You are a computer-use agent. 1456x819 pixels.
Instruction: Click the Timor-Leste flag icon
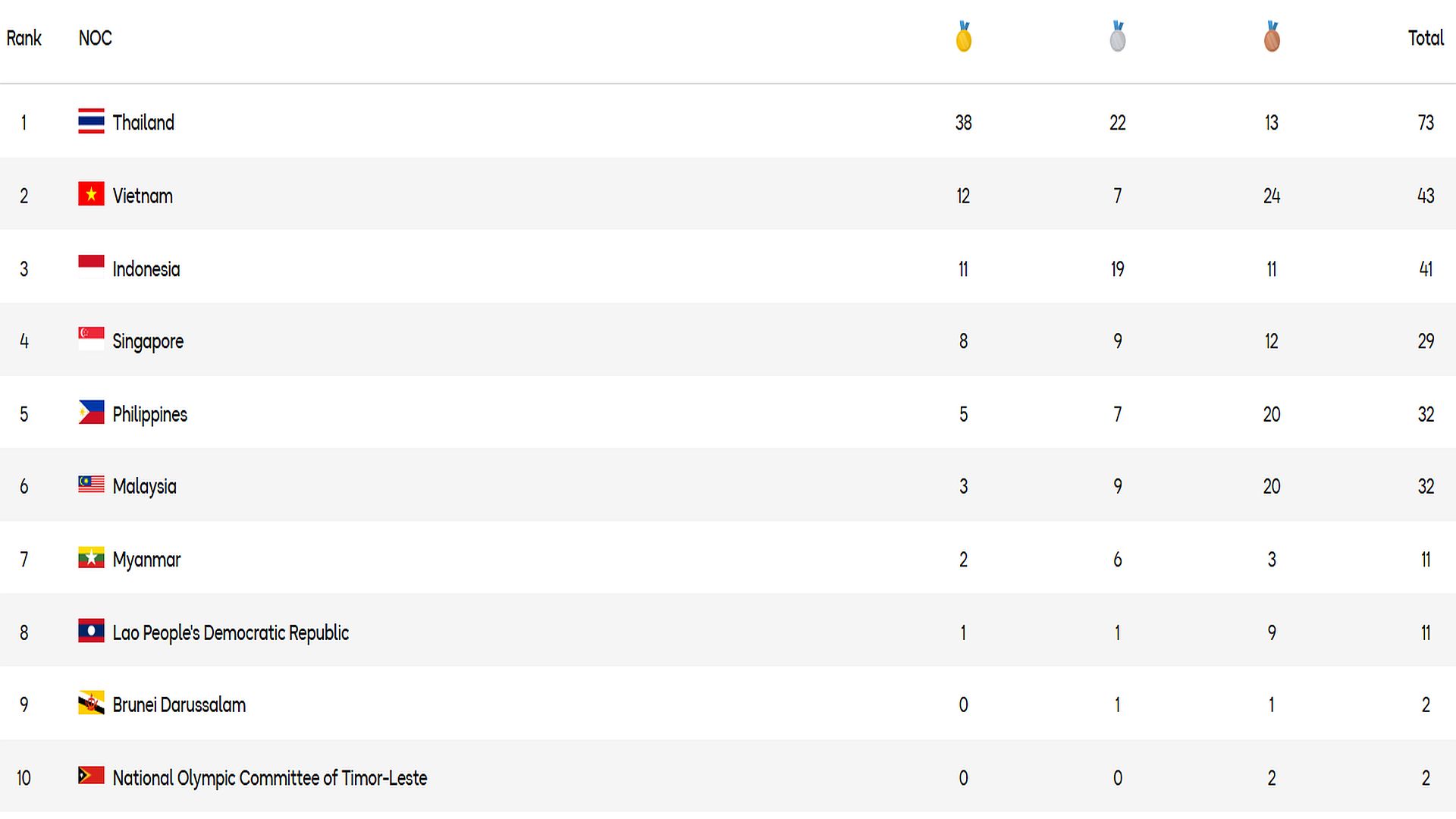point(91,776)
